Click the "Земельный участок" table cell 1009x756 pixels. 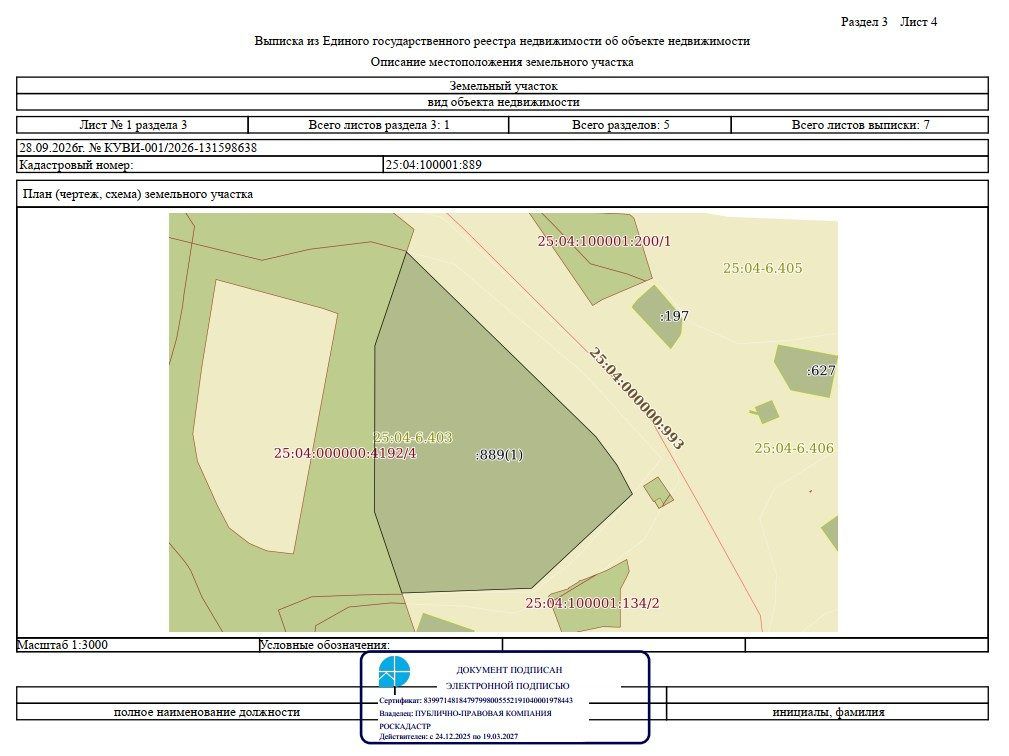click(503, 86)
